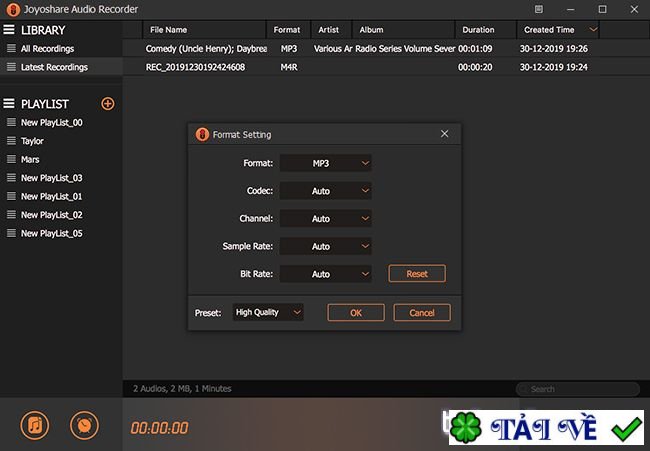Click the 00:00:20 duration cell
The height and width of the screenshot is (451, 650).
pyautogui.click(x=475, y=67)
